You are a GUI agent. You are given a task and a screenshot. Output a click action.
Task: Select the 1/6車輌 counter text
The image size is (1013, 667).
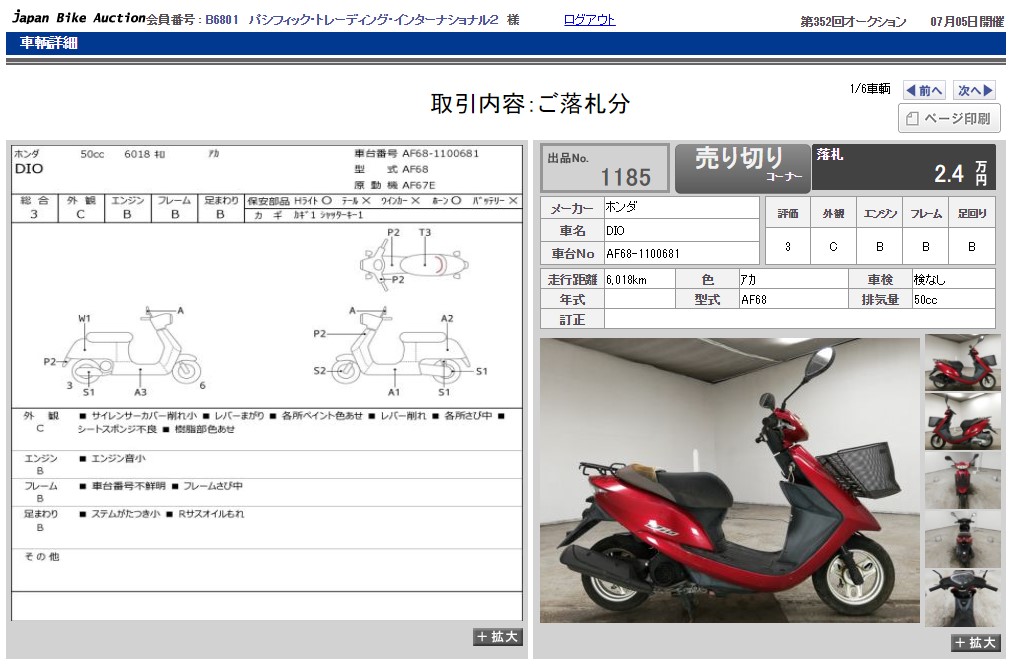point(870,89)
